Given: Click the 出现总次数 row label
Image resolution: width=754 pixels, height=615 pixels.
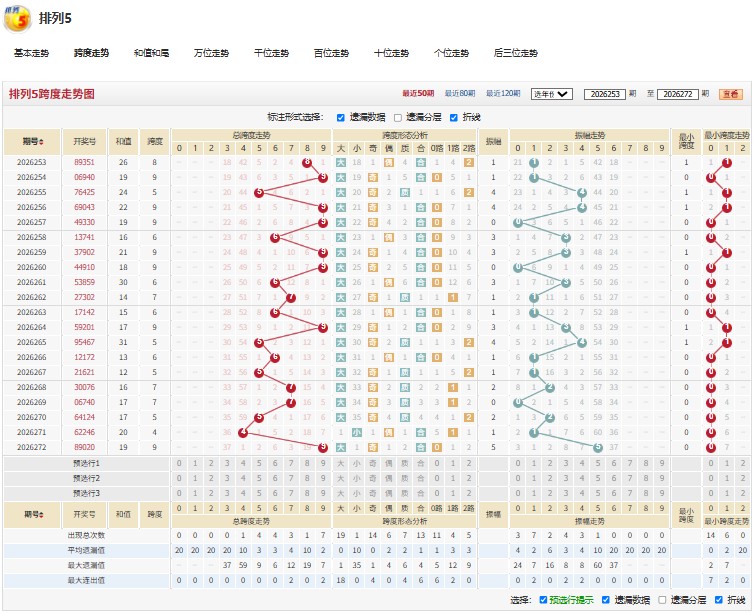Looking at the screenshot, I should (x=86, y=535).
